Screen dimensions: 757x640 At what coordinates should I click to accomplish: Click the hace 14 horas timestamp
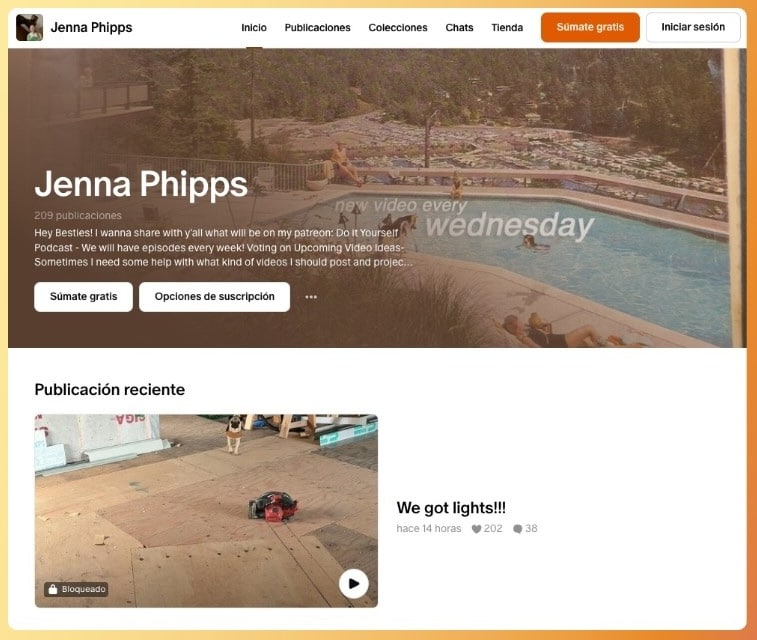429,529
